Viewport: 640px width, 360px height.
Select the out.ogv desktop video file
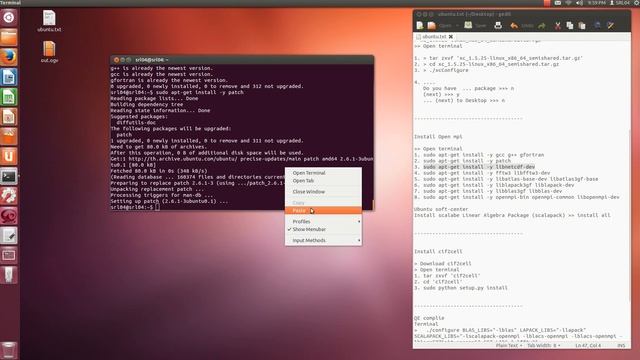[49, 52]
